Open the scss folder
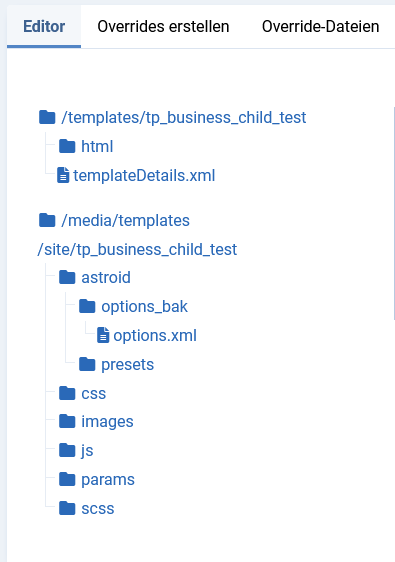Image resolution: width=395 pixels, height=562 pixels. (87, 508)
